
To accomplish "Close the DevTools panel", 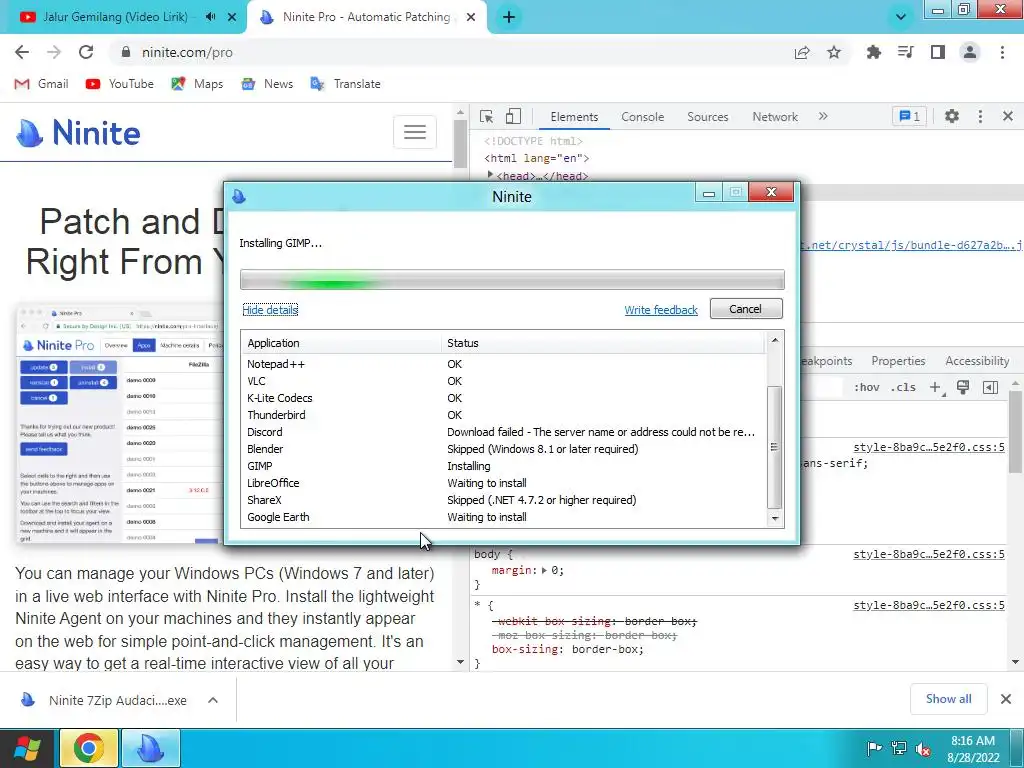I will point(1008,116).
